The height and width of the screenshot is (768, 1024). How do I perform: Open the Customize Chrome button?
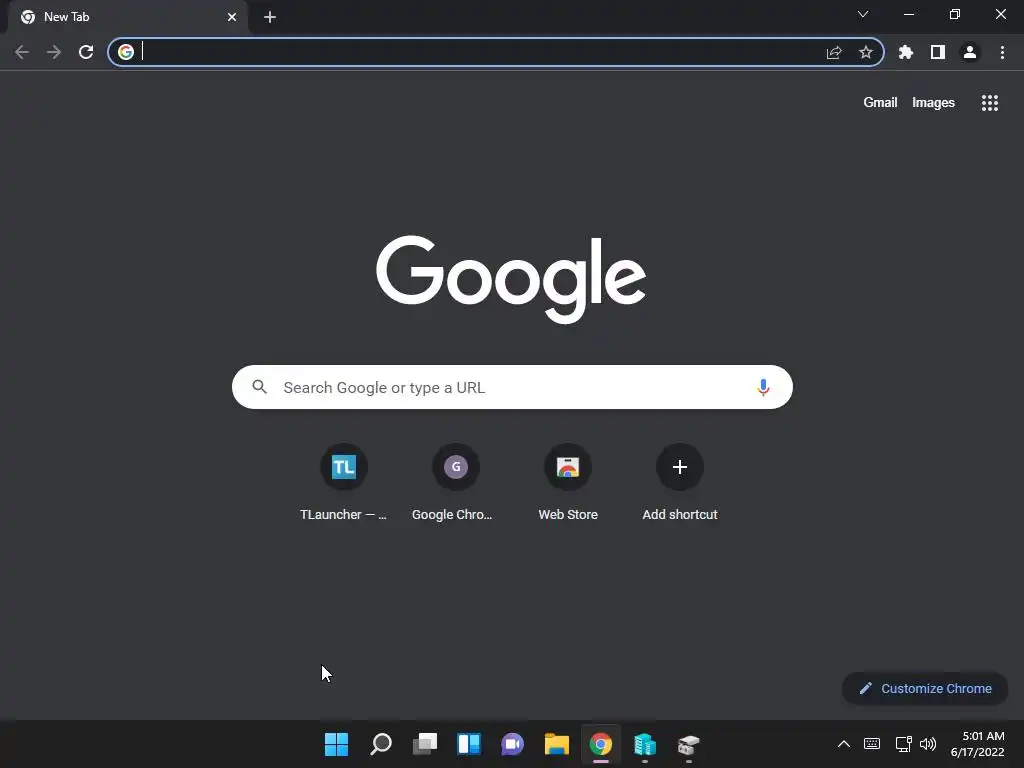pos(925,688)
